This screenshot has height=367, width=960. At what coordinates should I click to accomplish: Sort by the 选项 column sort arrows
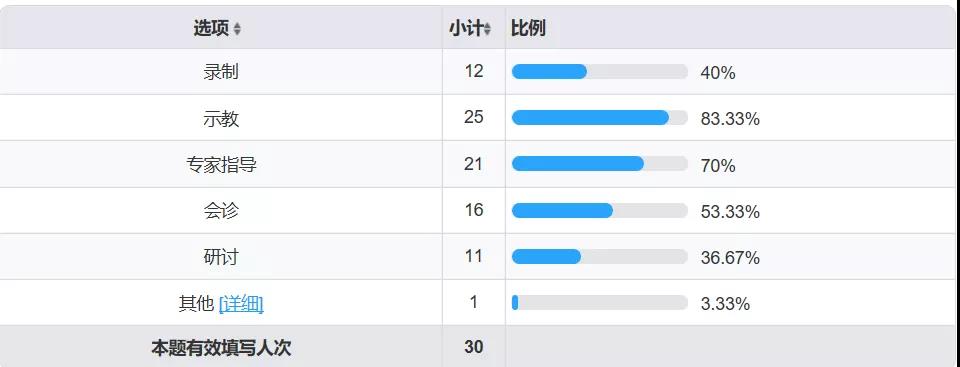[x=237, y=29]
